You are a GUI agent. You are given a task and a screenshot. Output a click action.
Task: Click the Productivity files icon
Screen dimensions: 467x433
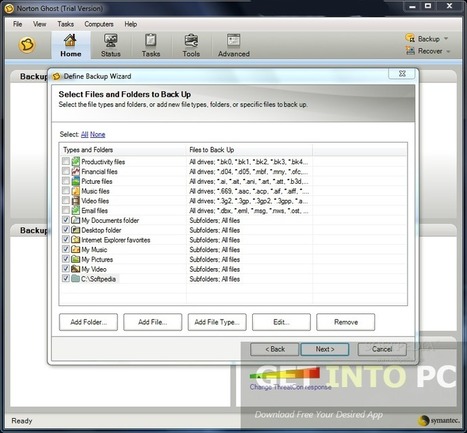coord(76,162)
